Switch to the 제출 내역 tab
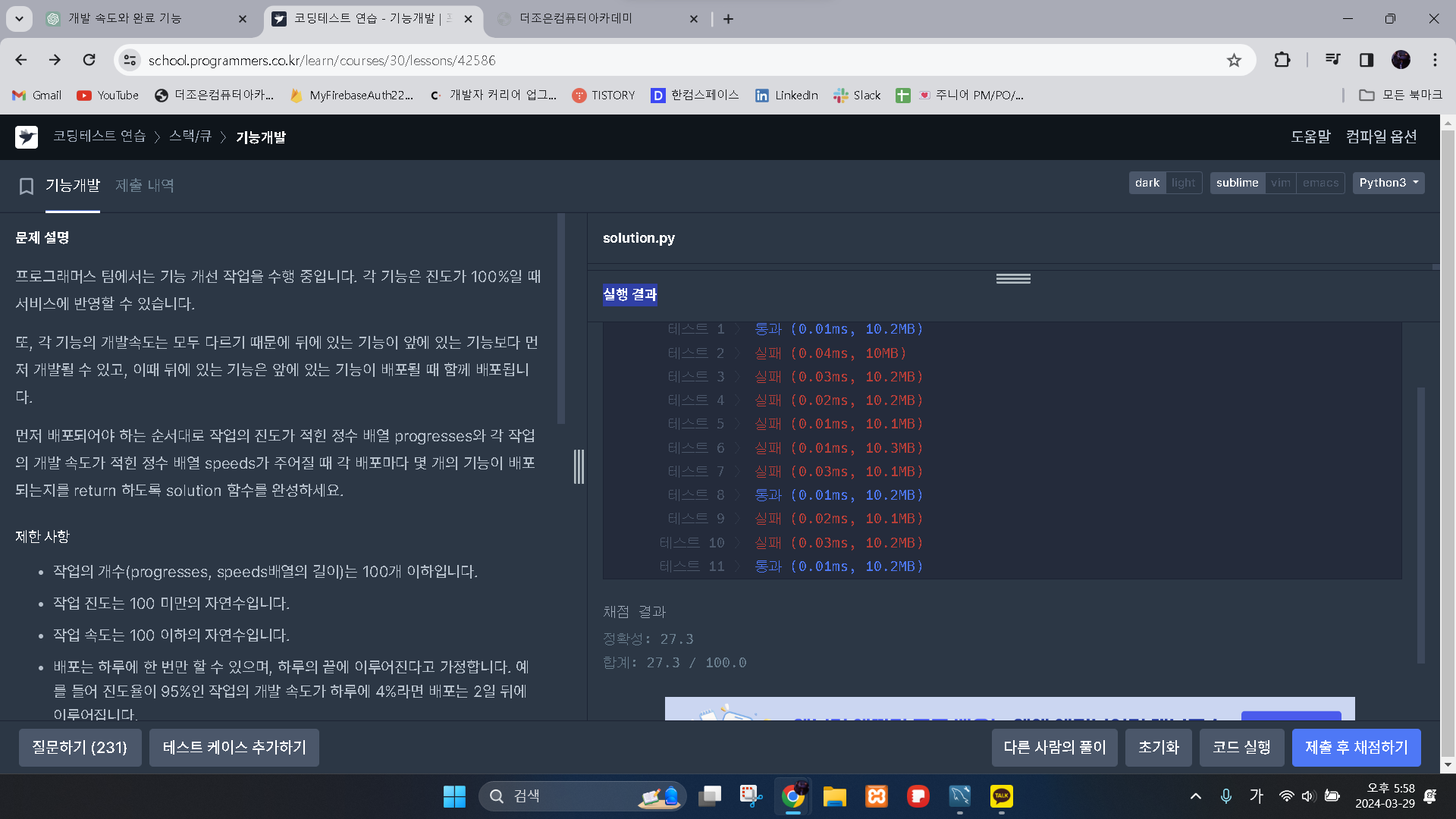Screen dimensions: 1456x819 (145, 186)
